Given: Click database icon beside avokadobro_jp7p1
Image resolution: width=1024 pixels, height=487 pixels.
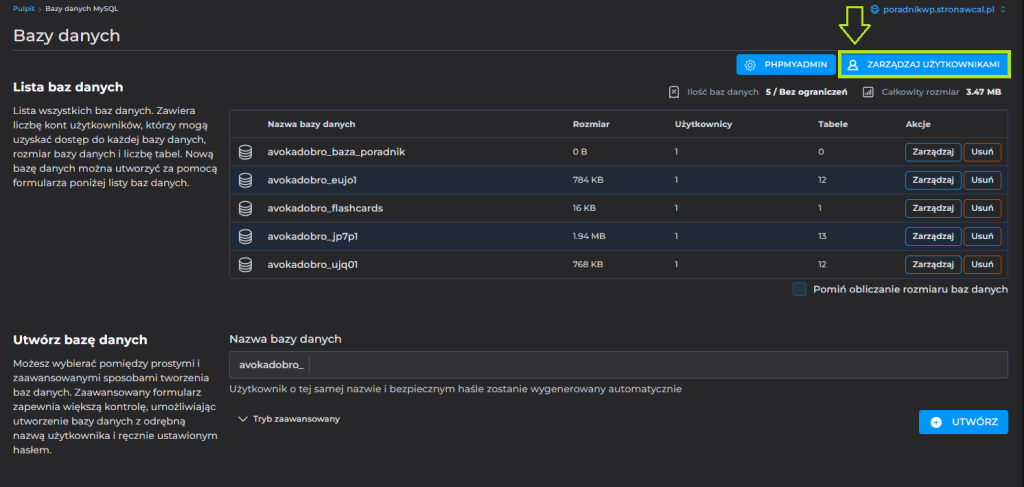Looking at the screenshot, I should click(245, 236).
